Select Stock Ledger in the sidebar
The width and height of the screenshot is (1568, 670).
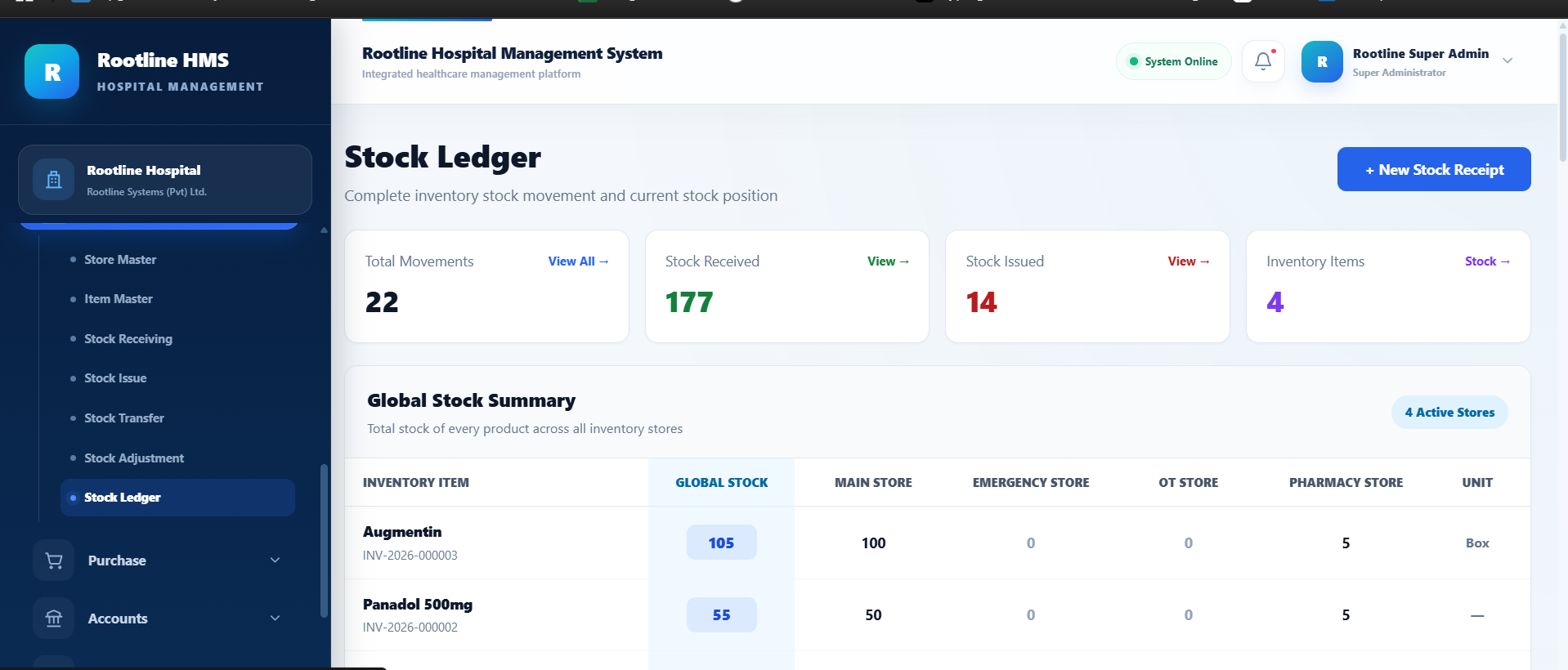point(177,498)
